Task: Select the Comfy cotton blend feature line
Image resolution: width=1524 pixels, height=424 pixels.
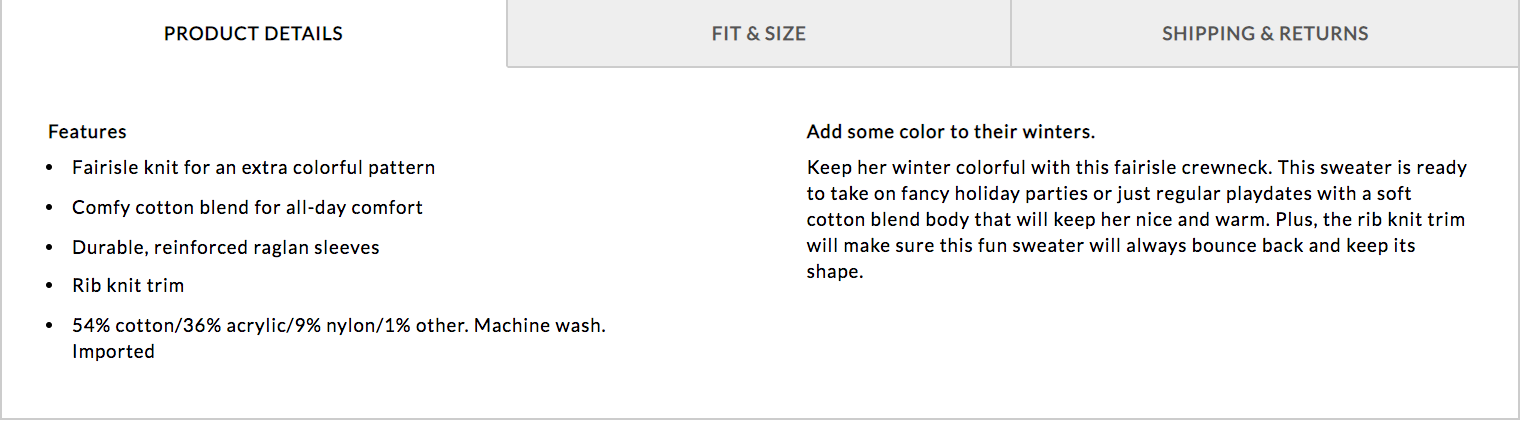Action: 247,208
